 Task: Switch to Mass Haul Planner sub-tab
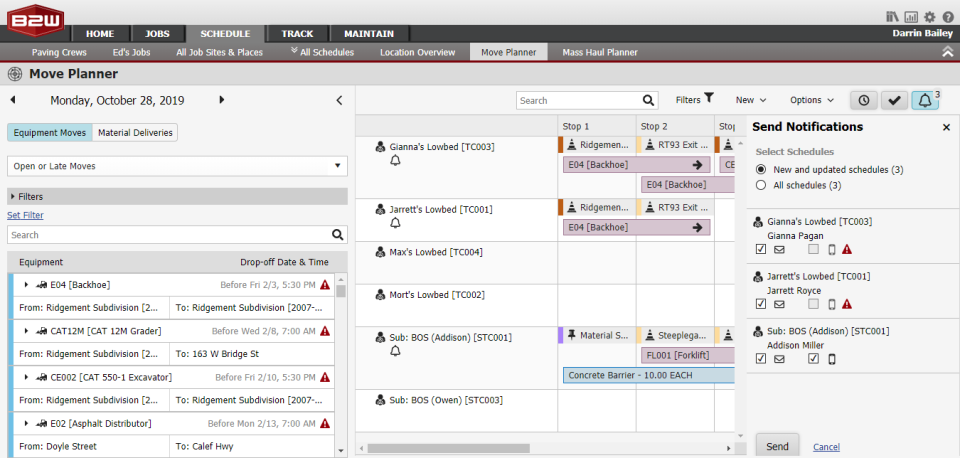tap(600, 52)
